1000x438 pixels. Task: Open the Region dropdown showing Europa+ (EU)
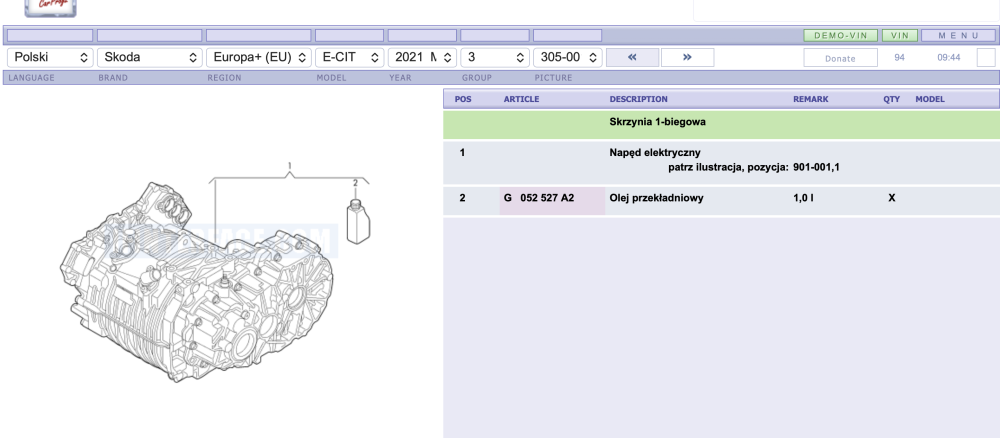pos(259,57)
